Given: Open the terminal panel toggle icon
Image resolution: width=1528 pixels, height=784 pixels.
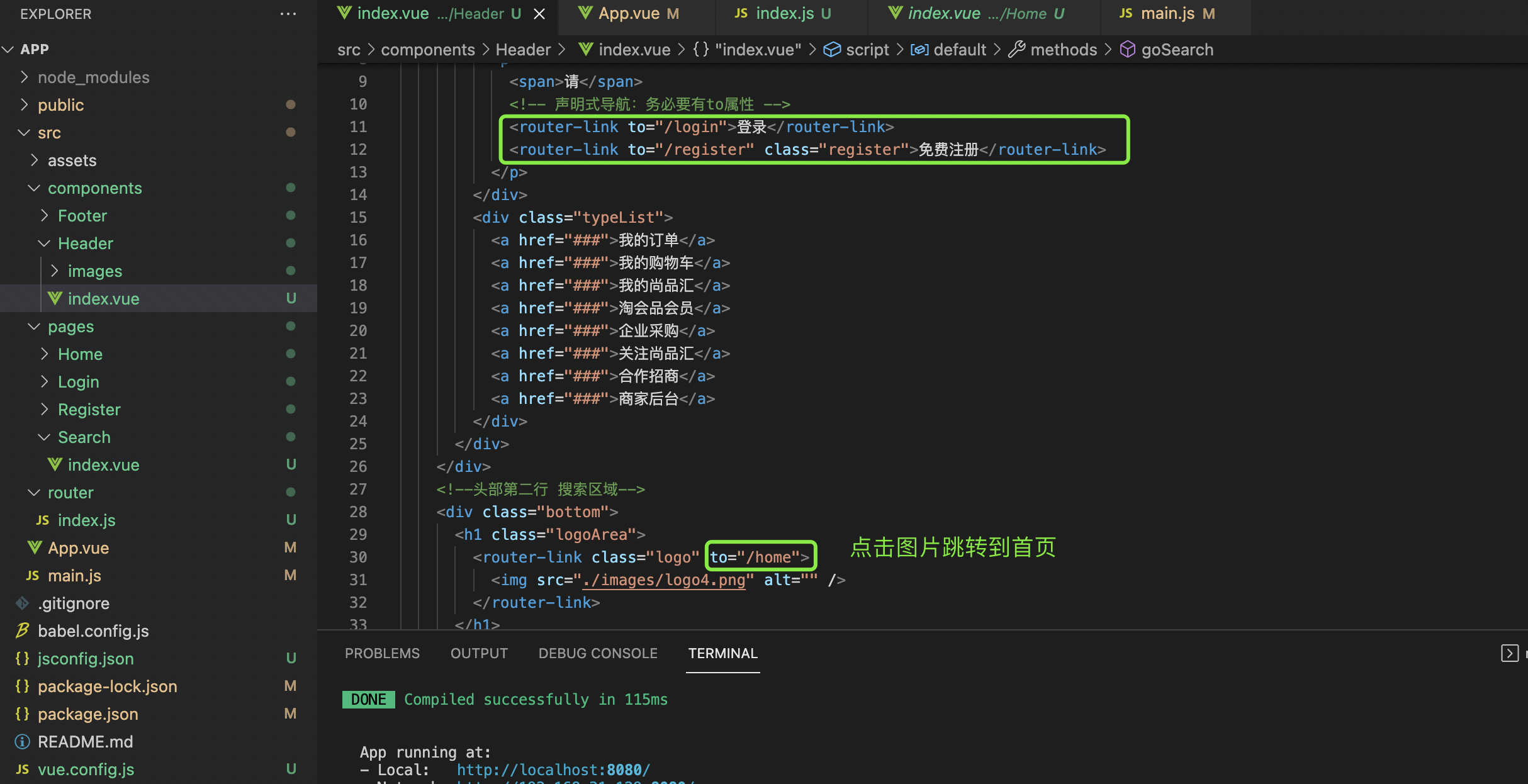Looking at the screenshot, I should [1509, 653].
